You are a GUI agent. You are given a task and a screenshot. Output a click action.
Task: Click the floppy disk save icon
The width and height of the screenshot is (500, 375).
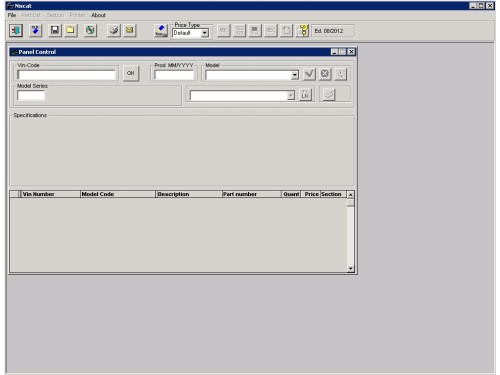(55, 31)
